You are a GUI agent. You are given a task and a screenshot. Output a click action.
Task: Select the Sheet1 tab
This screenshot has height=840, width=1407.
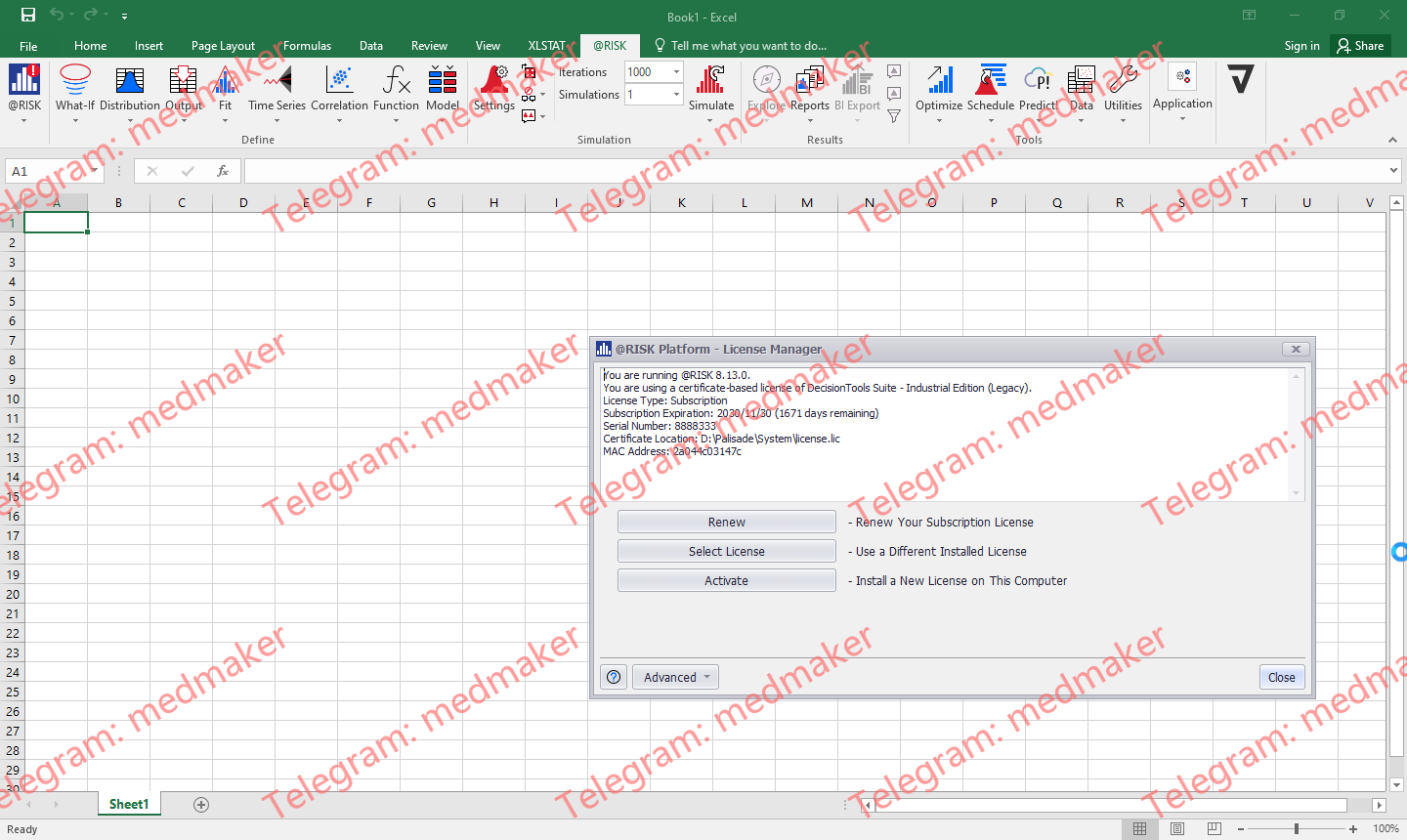point(129,804)
